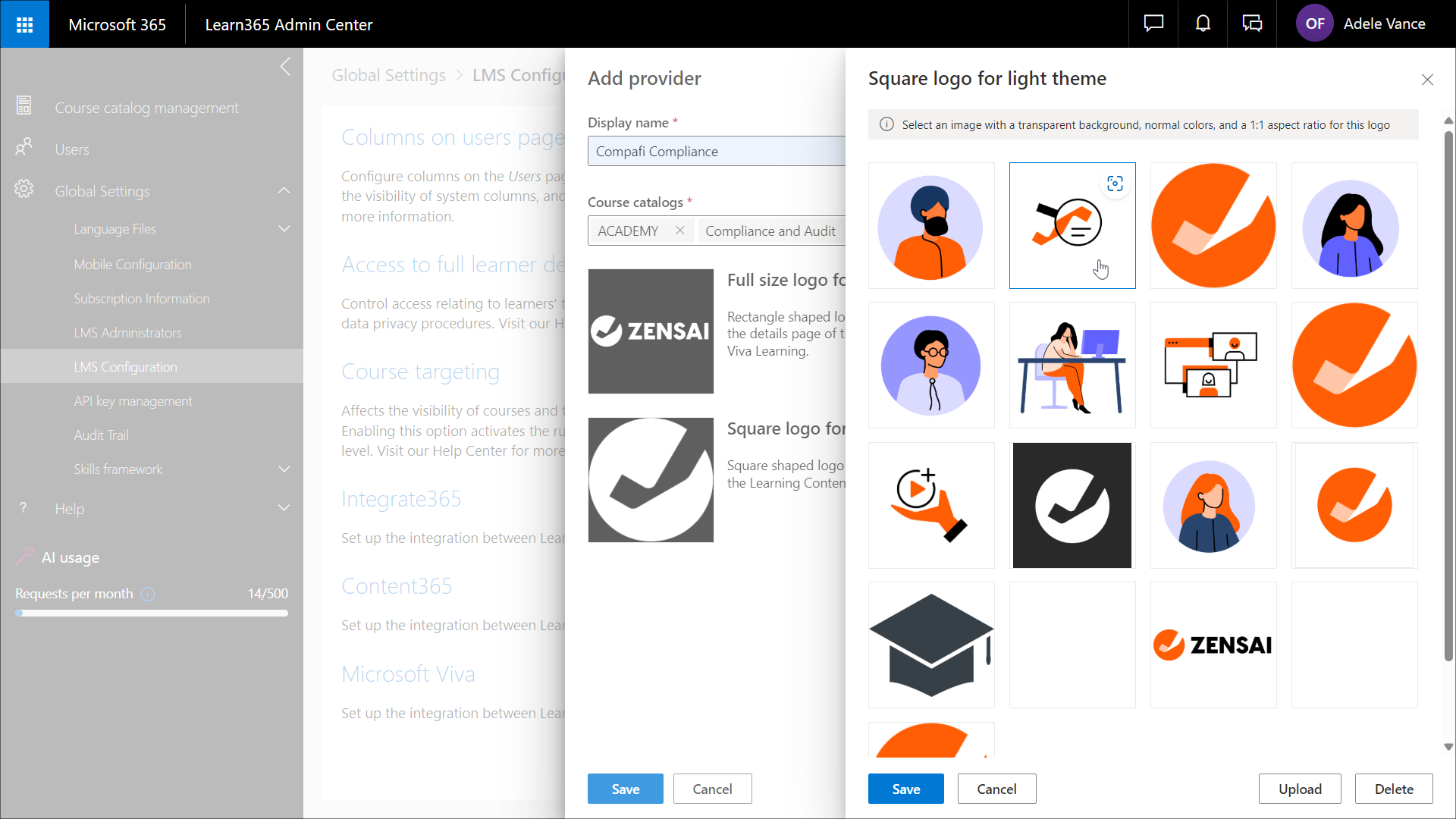Click the info icon next to Requests per month
1456x819 pixels.
[x=148, y=594]
